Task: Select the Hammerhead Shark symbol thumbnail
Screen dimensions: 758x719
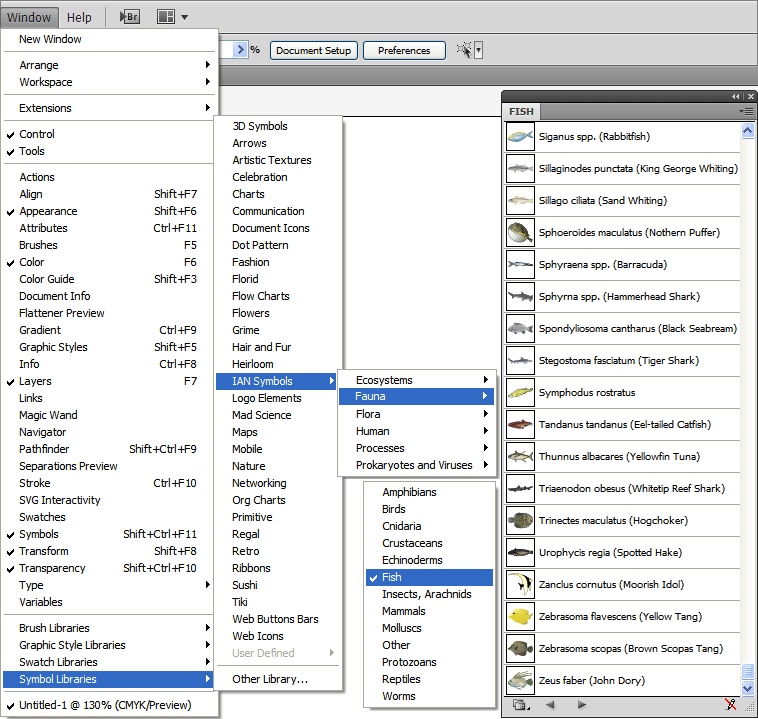Action: pos(520,297)
